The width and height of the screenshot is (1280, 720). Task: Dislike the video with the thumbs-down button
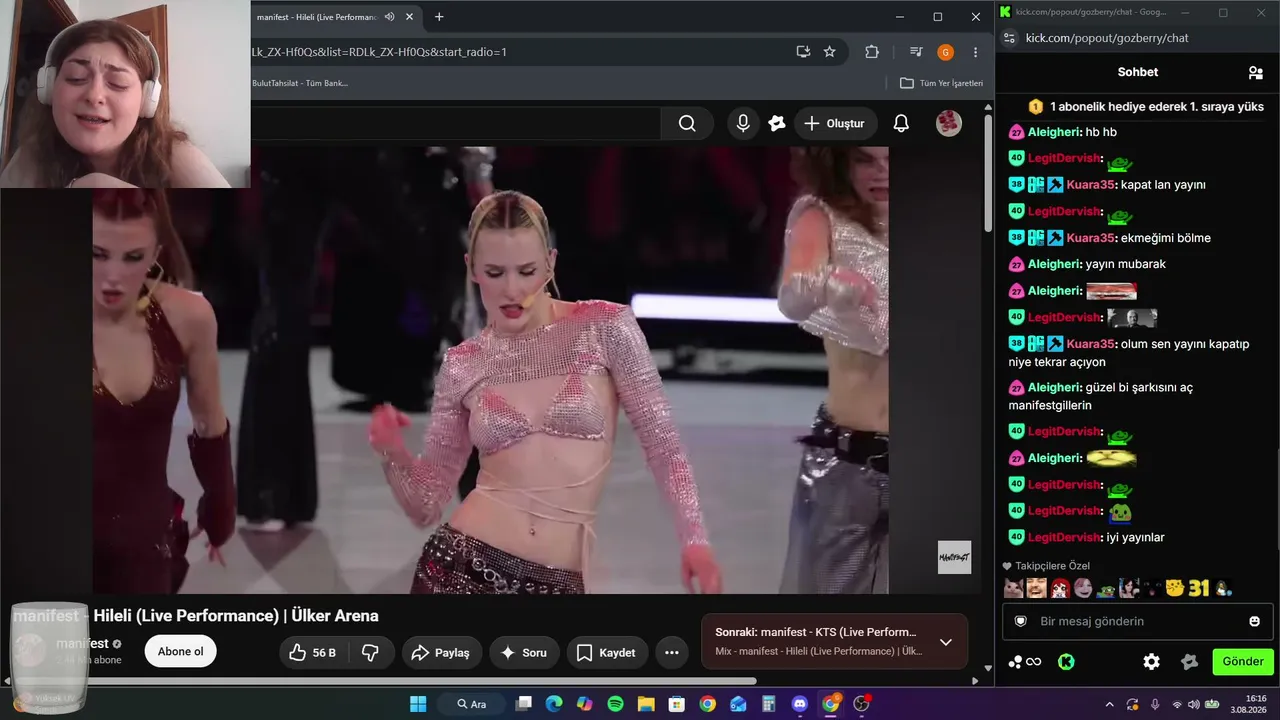(x=370, y=652)
